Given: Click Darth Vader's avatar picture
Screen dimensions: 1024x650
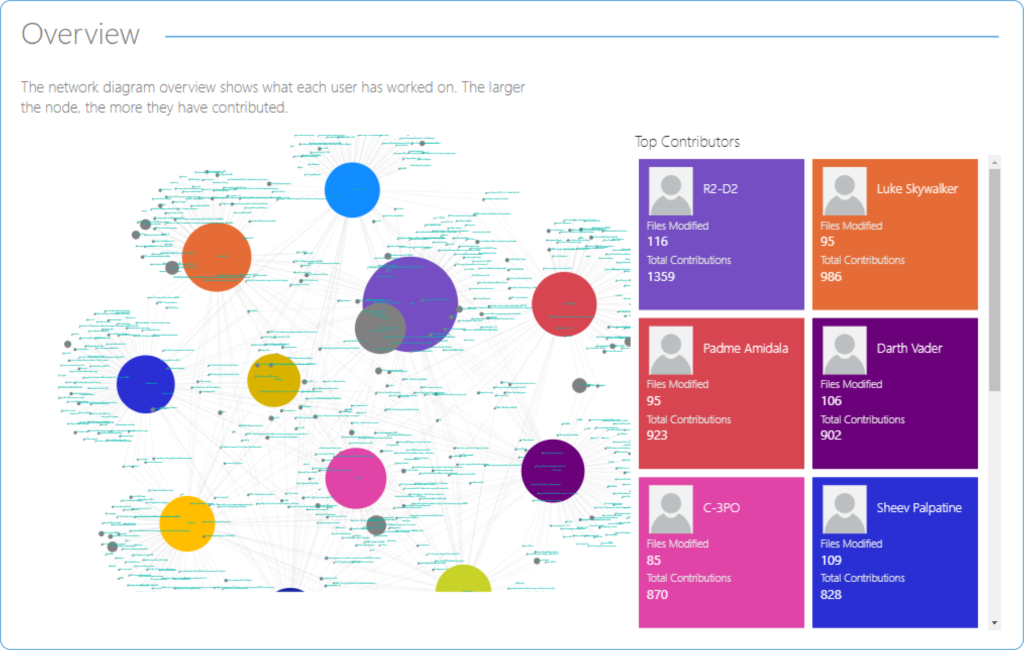Looking at the screenshot, I should [x=844, y=351].
